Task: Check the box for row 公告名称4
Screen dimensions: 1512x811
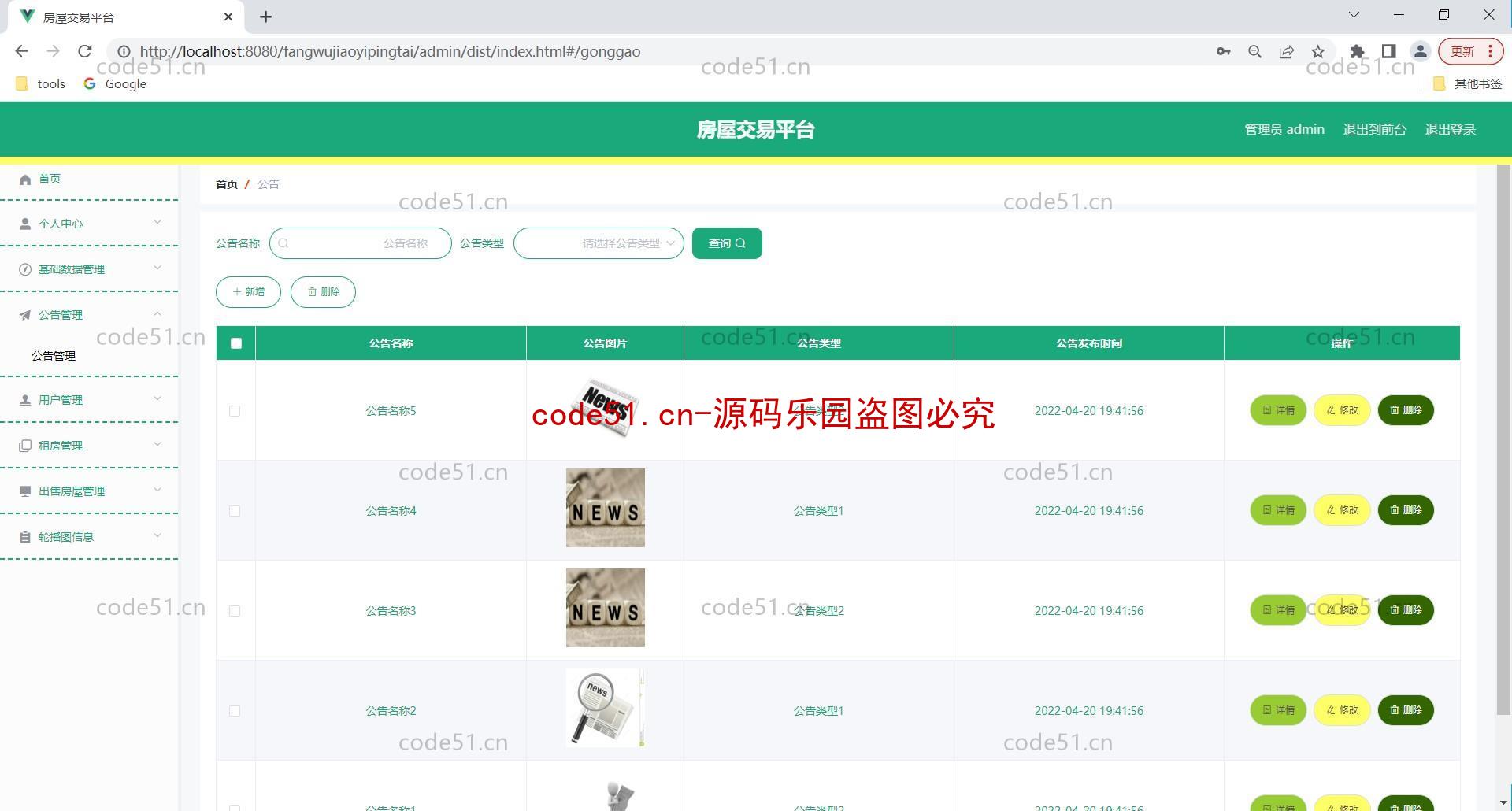Action: click(235, 511)
